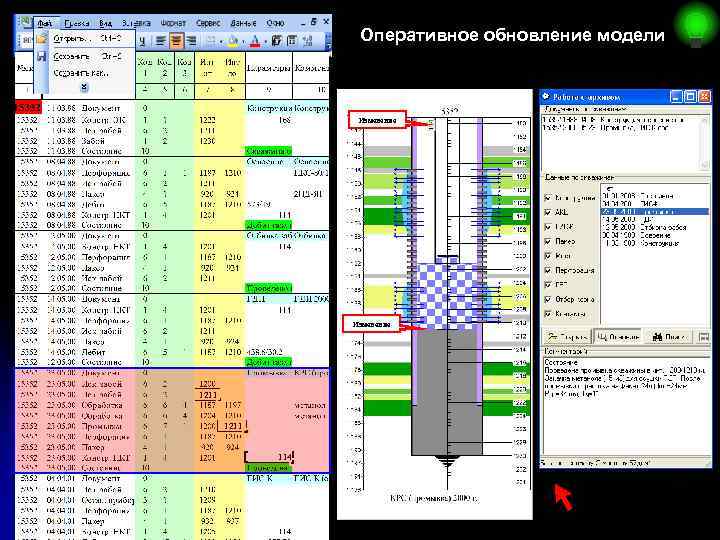Click the Поиск button with binoculars

coord(669,337)
